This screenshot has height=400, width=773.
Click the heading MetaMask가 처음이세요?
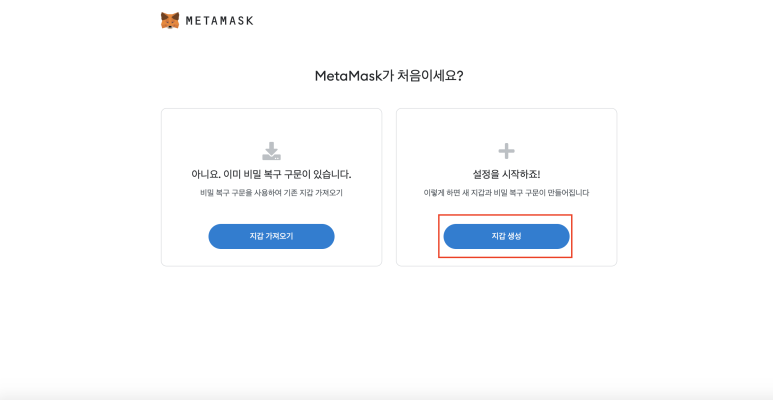pyautogui.click(x=388, y=76)
